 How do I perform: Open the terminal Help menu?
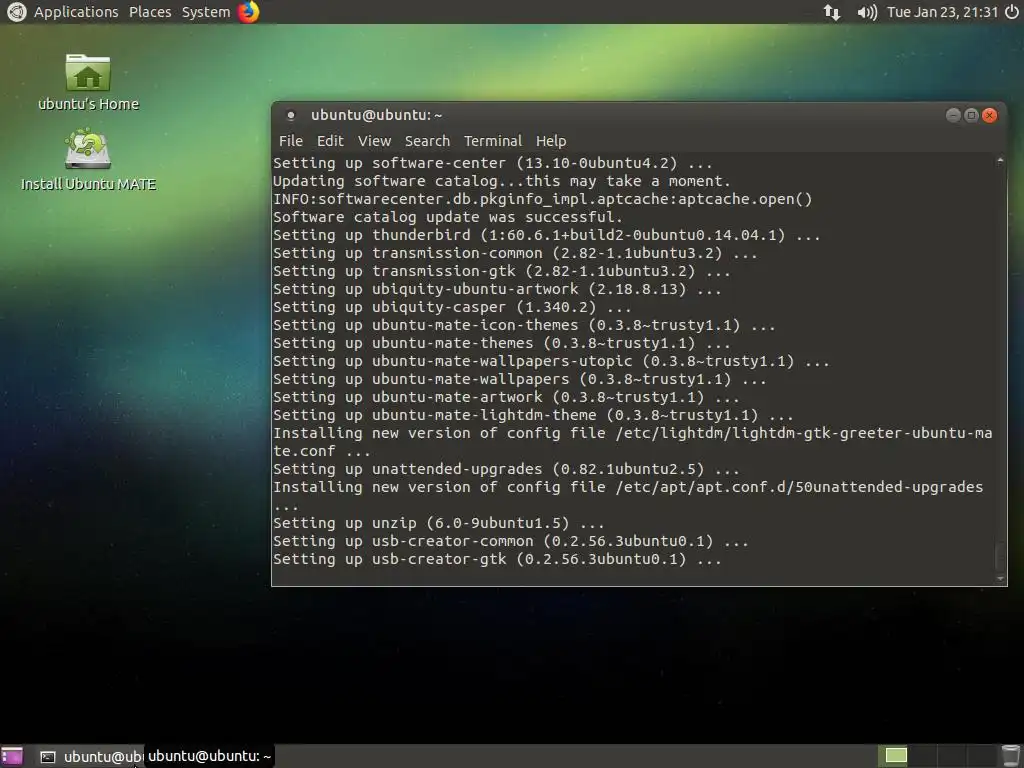click(x=551, y=141)
